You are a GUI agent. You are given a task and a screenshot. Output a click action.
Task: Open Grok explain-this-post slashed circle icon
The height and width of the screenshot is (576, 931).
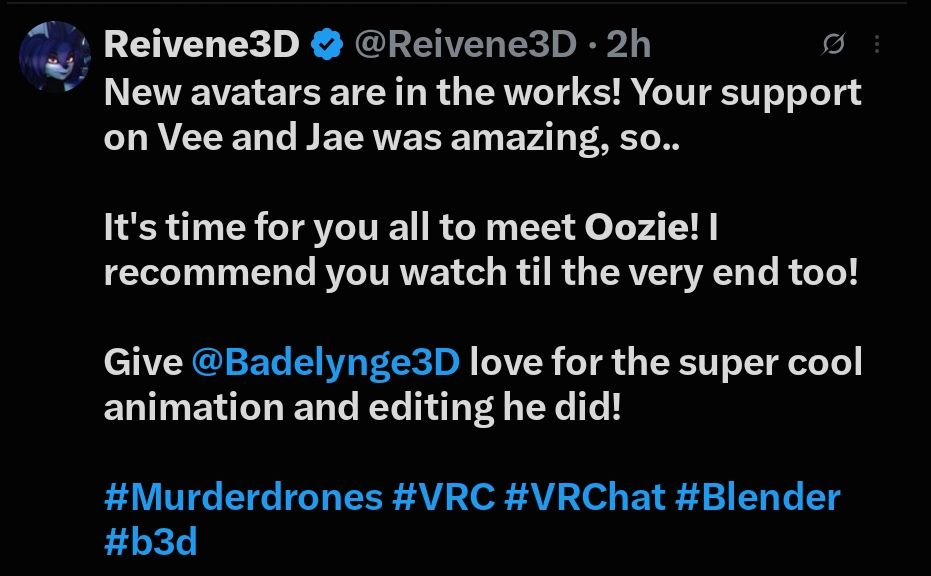click(833, 44)
